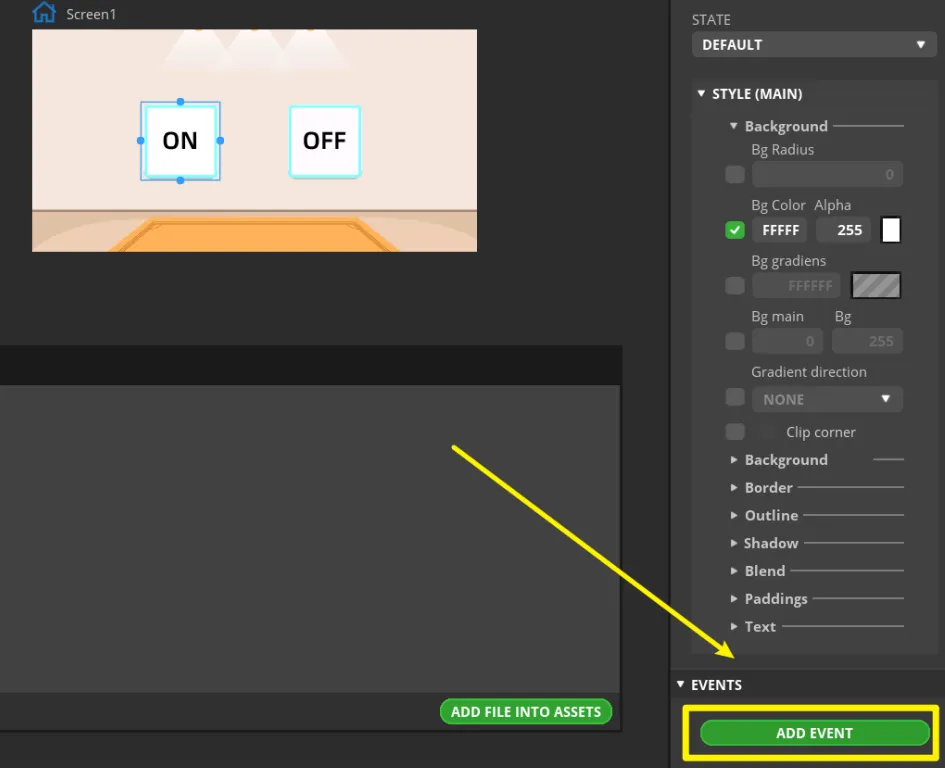
Task: Open the white Bg Color swatch
Action: click(890, 230)
